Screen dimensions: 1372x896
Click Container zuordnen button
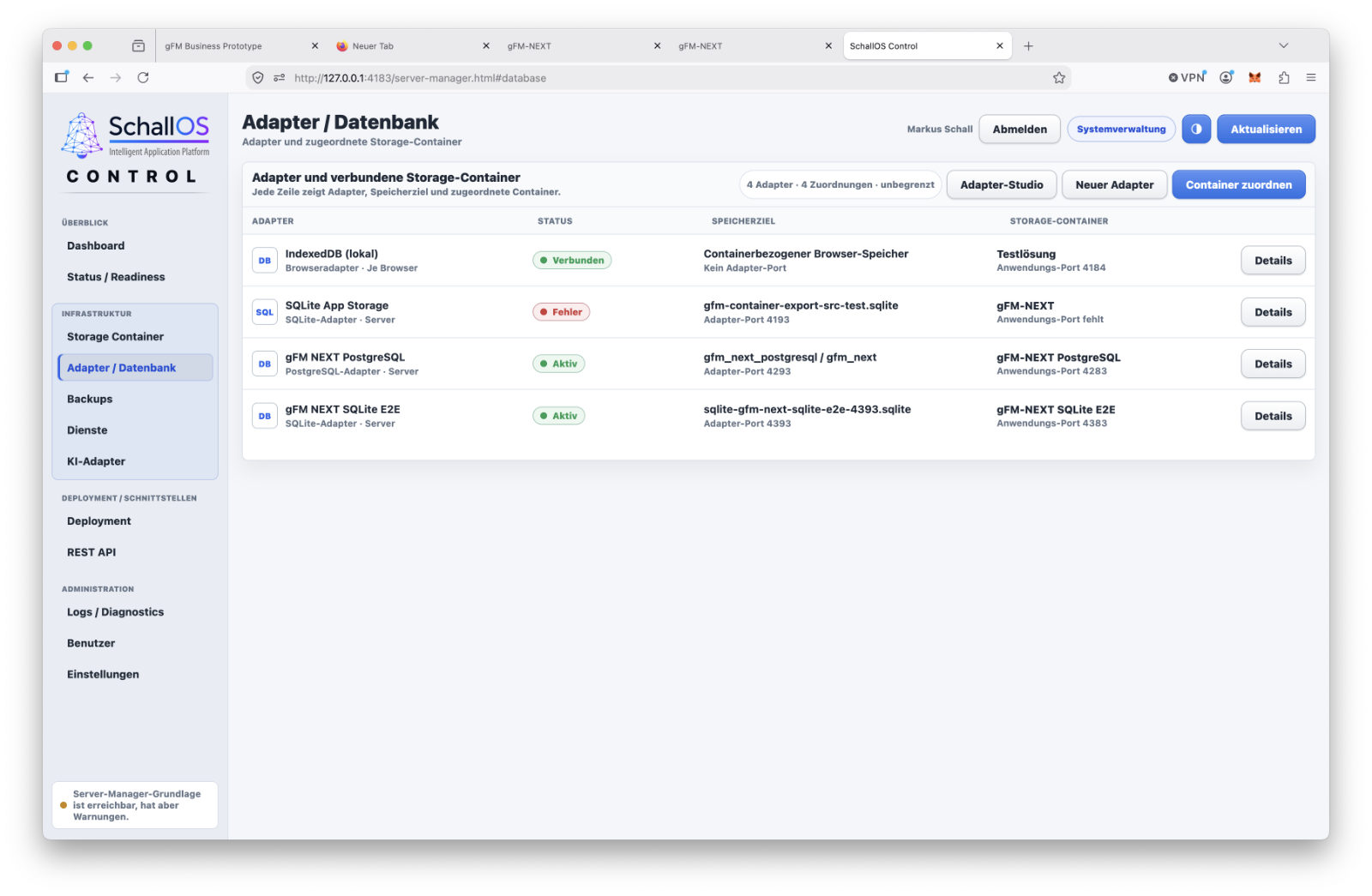1238,184
